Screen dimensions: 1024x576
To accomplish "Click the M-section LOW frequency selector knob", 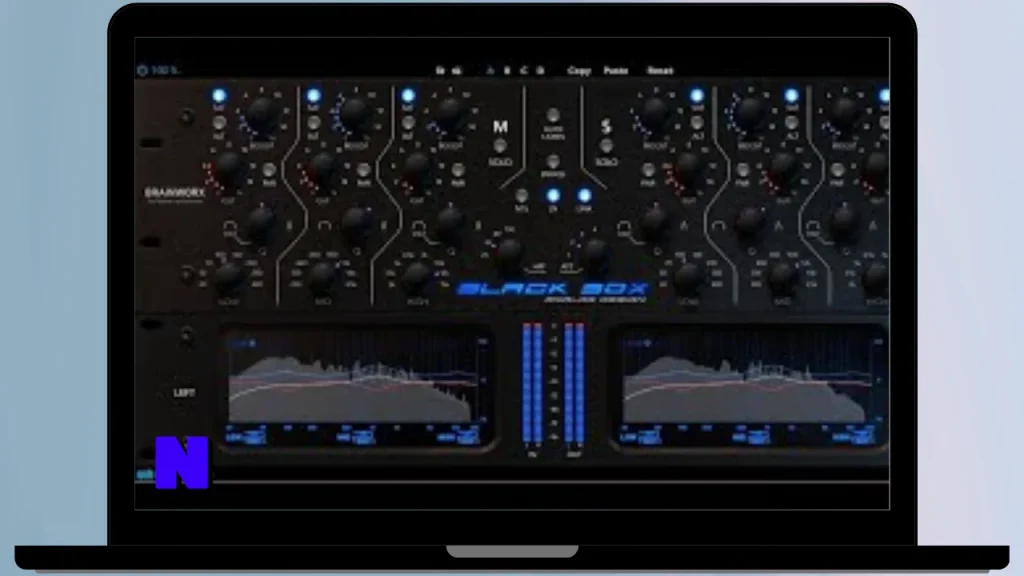I will pos(229,277).
